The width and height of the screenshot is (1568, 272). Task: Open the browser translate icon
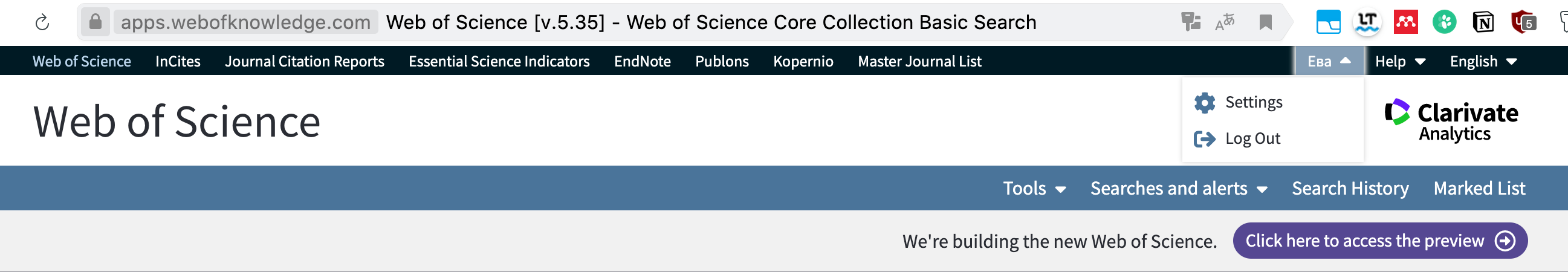[x=1225, y=22]
